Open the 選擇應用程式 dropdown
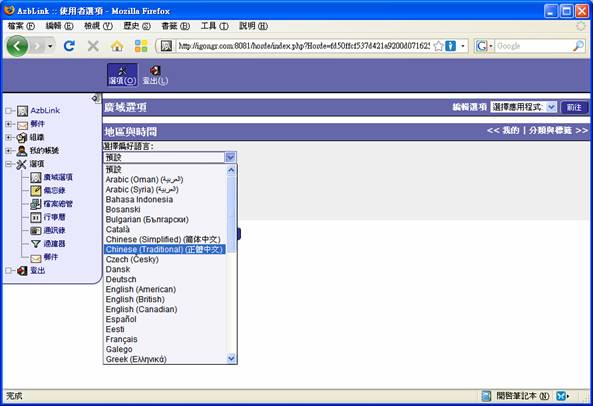 coord(524,107)
